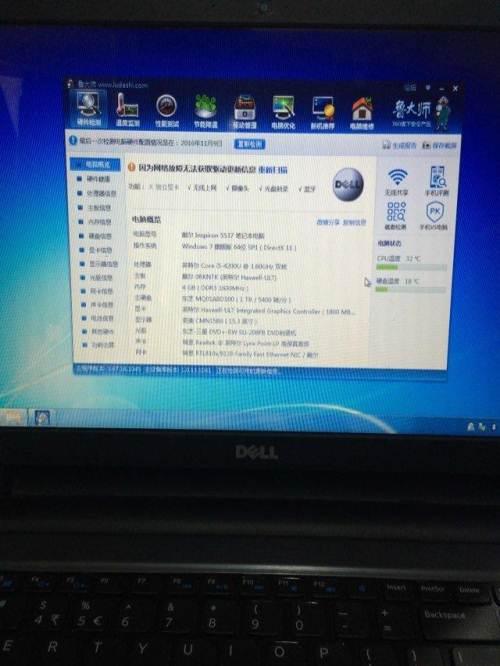Click the Realtek sound card line
Image resolution: width=500 pixels, height=666 pixels.
246,343
